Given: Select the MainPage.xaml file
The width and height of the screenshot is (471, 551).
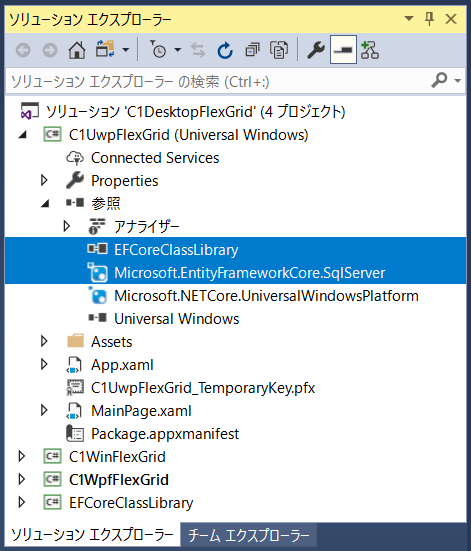Looking at the screenshot, I should click(x=141, y=411).
